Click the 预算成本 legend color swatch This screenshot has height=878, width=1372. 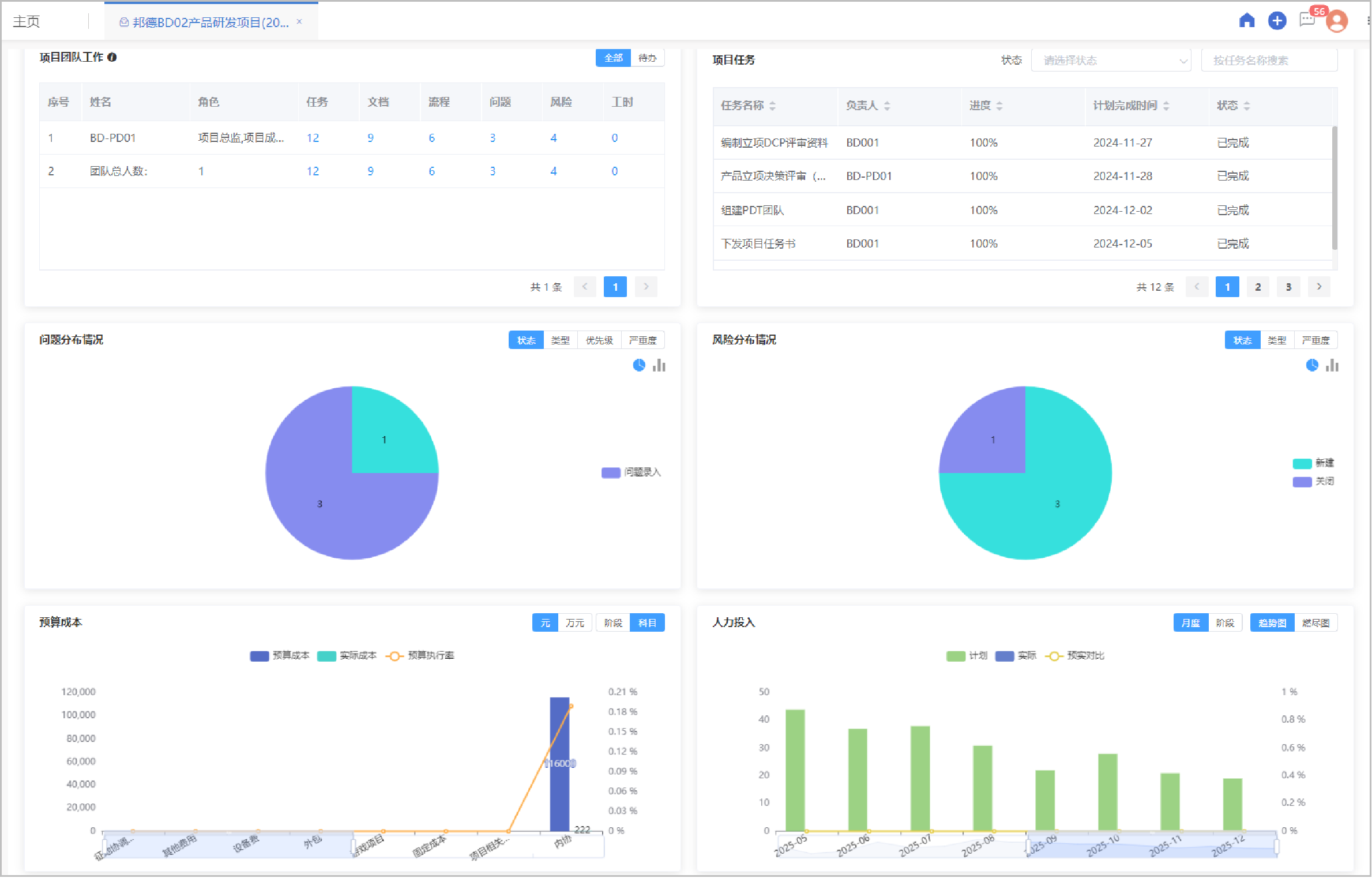click(x=259, y=656)
